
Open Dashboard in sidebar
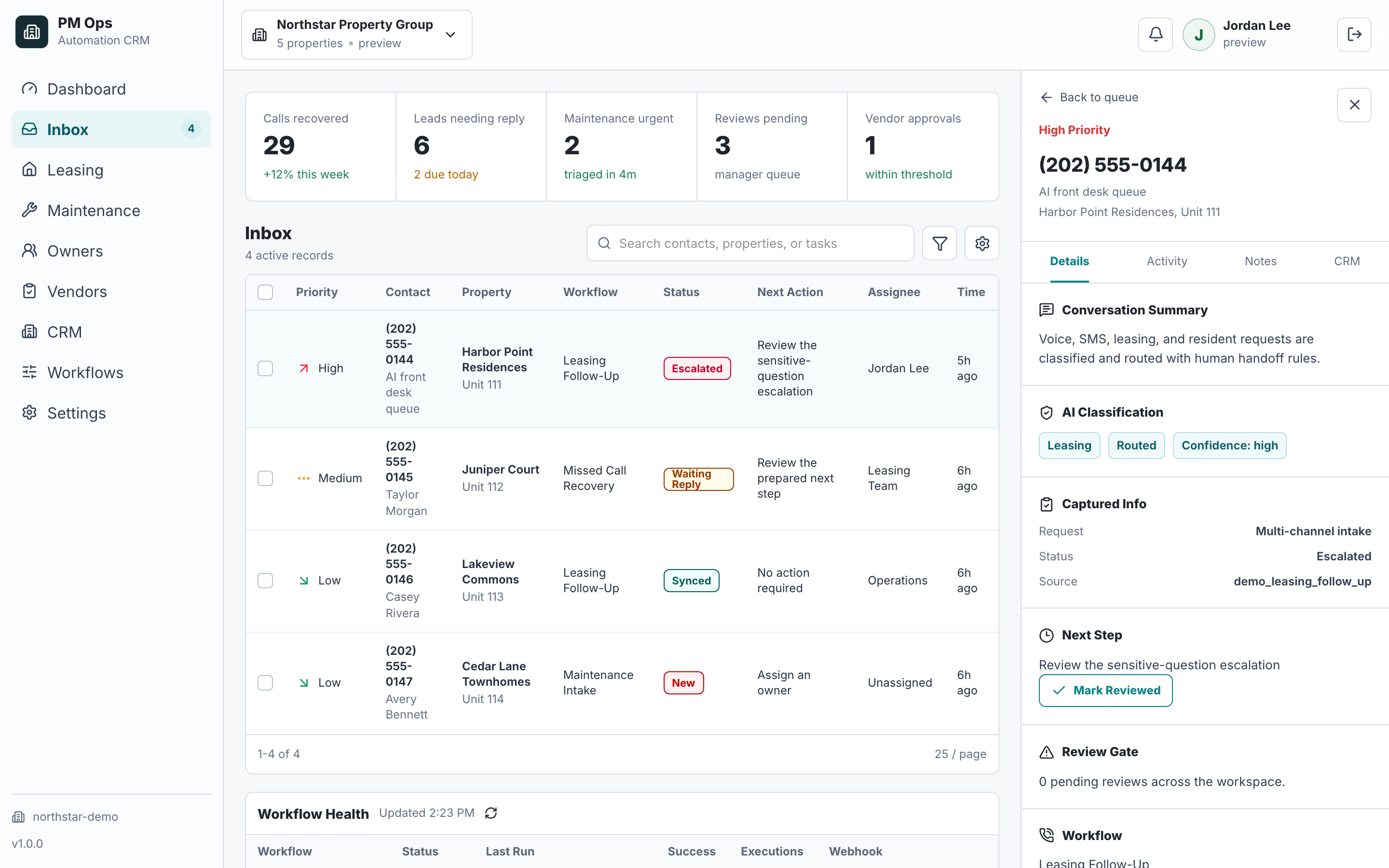point(111,89)
